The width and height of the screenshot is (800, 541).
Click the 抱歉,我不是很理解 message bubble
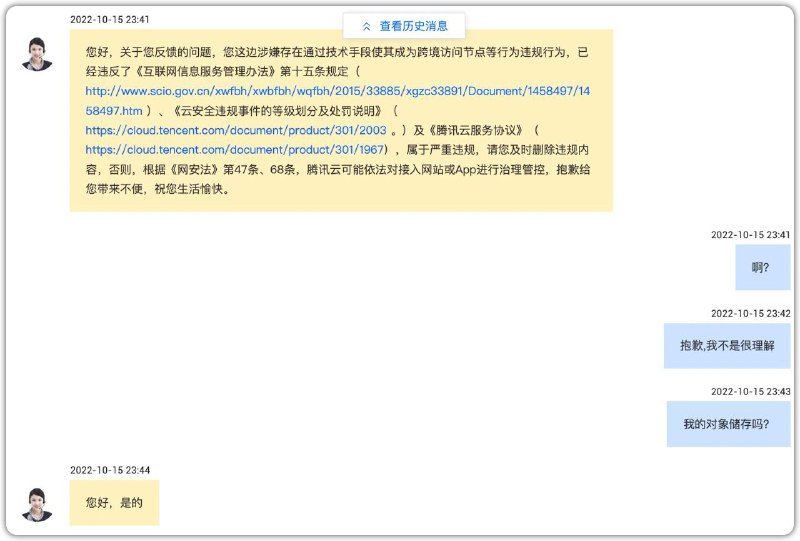tap(727, 346)
